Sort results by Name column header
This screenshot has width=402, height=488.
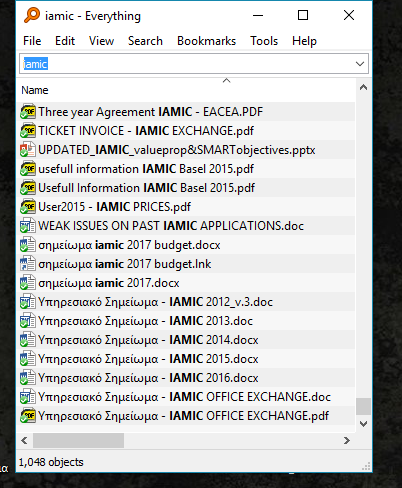pos(35,90)
